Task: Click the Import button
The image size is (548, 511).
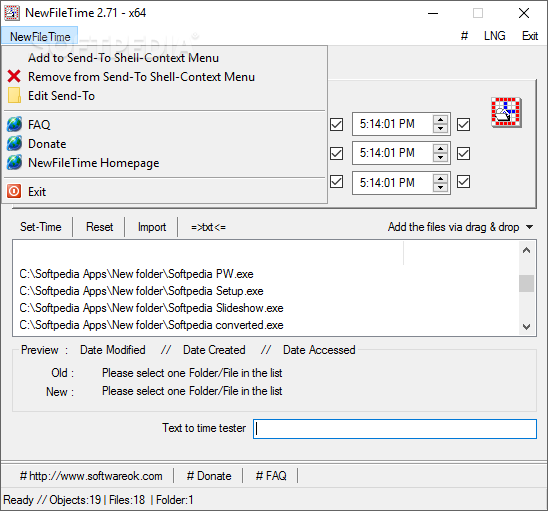Action: tap(152, 227)
